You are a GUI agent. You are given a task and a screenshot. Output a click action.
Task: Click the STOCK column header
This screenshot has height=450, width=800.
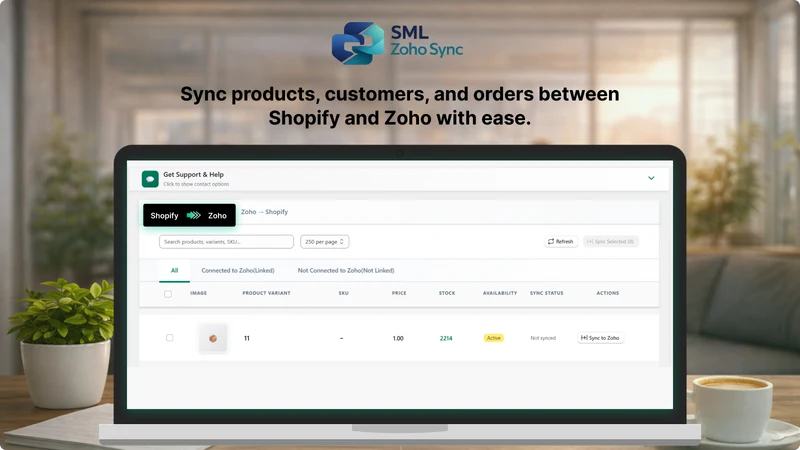tap(447, 293)
